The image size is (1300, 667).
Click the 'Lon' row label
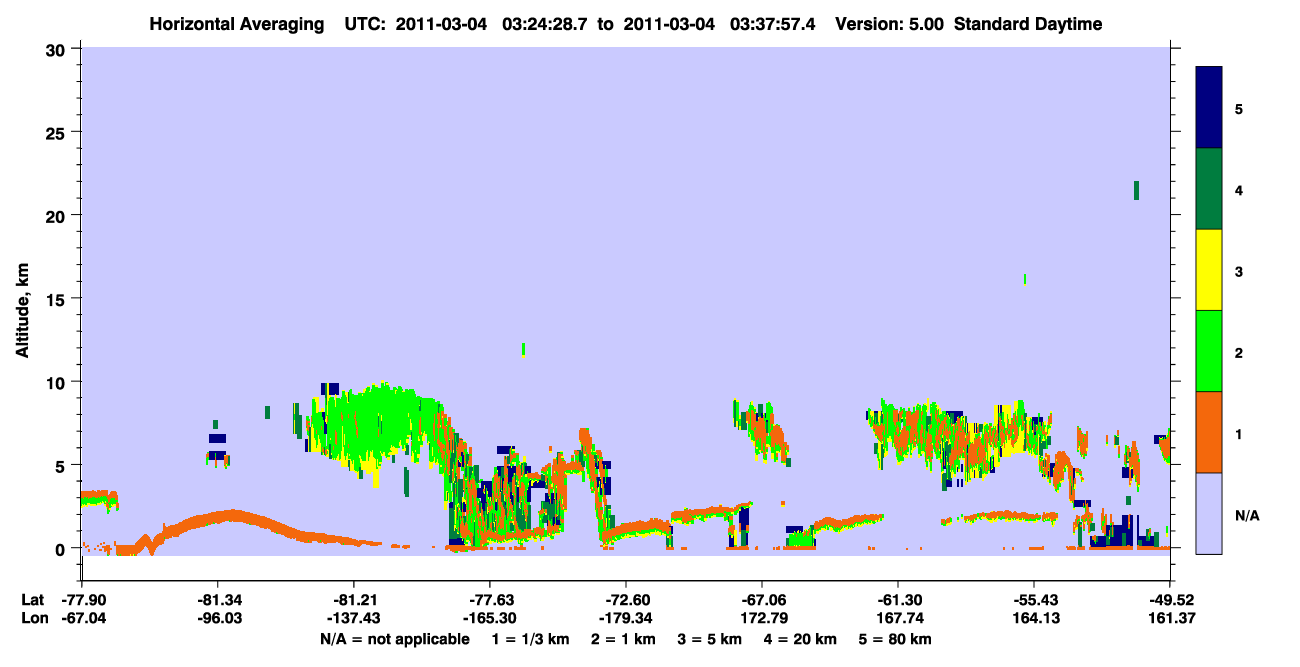(x=33, y=618)
